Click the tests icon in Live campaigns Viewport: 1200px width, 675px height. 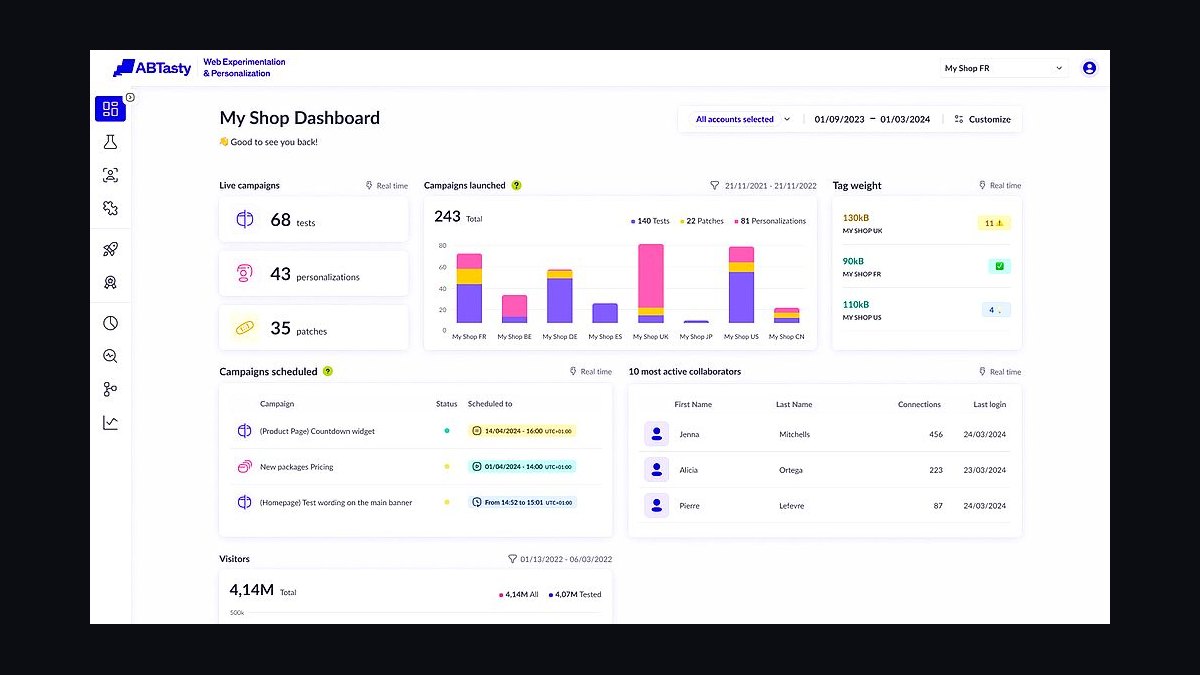click(245, 219)
